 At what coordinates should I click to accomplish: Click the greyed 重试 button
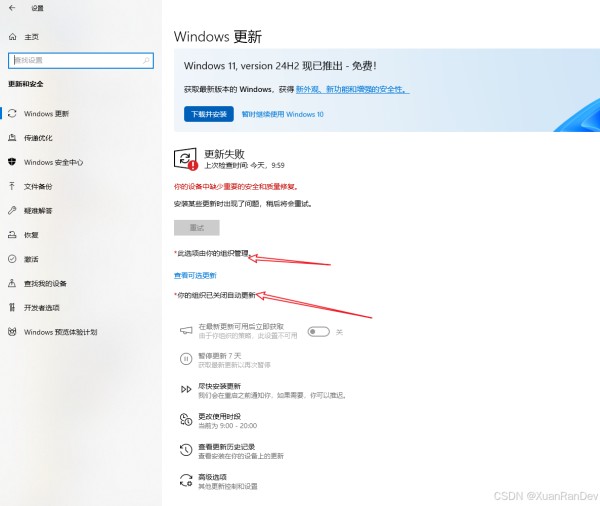click(x=197, y=228)
